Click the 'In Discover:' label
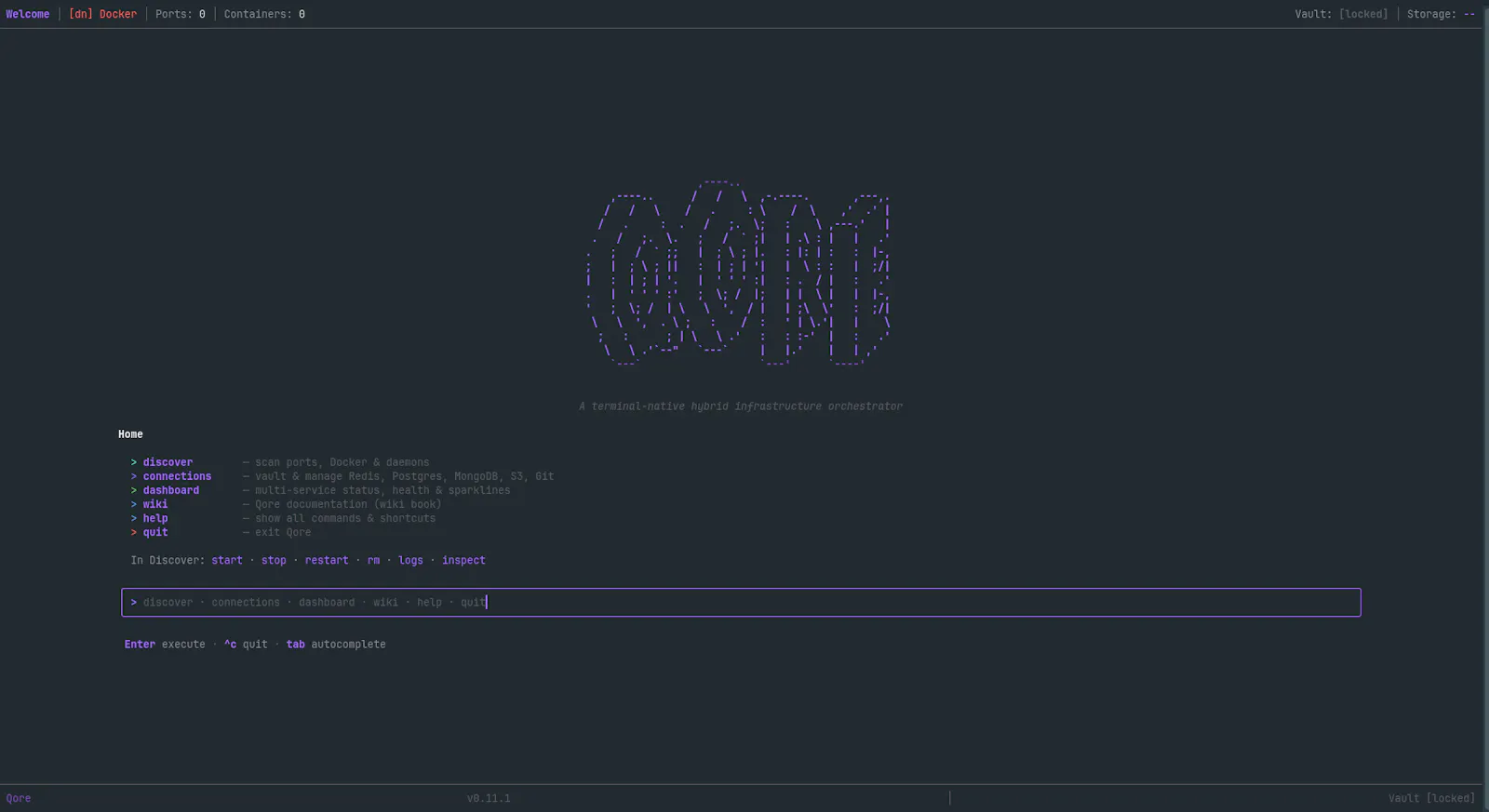1489x812 pixels. 168,560
